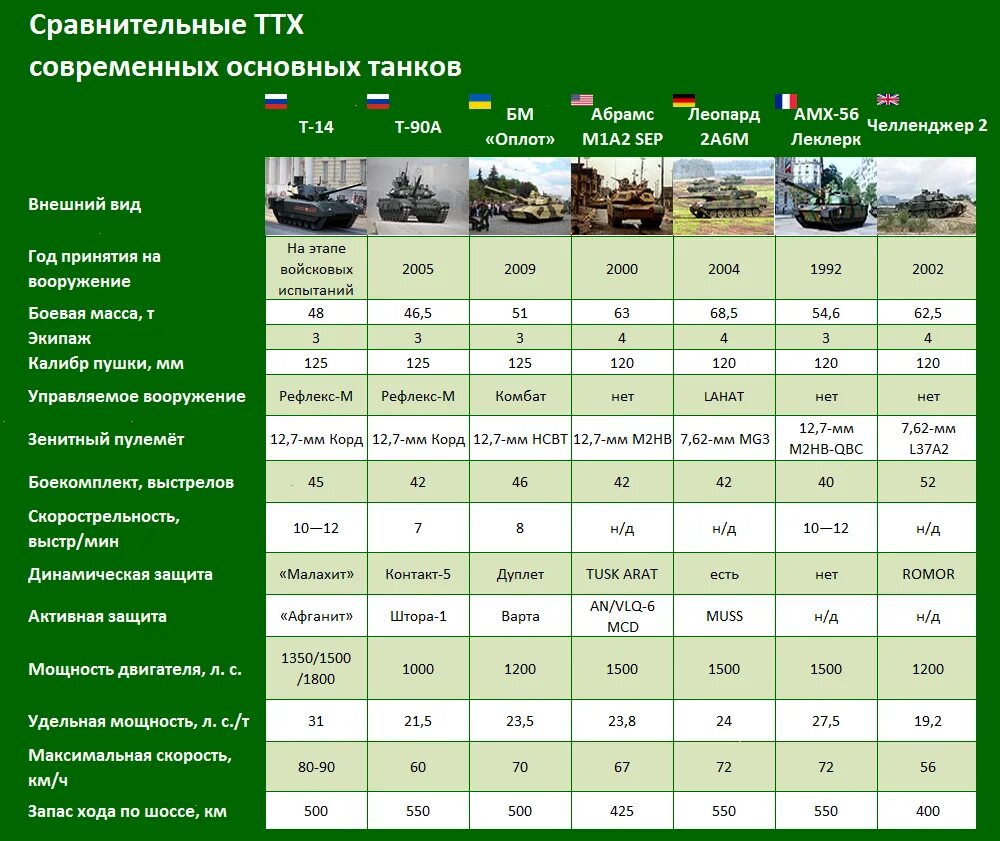Screen dimensions: 1000x841
Task: Select the БМ «Оплот» column header
Action: click(x=520, y=126)
